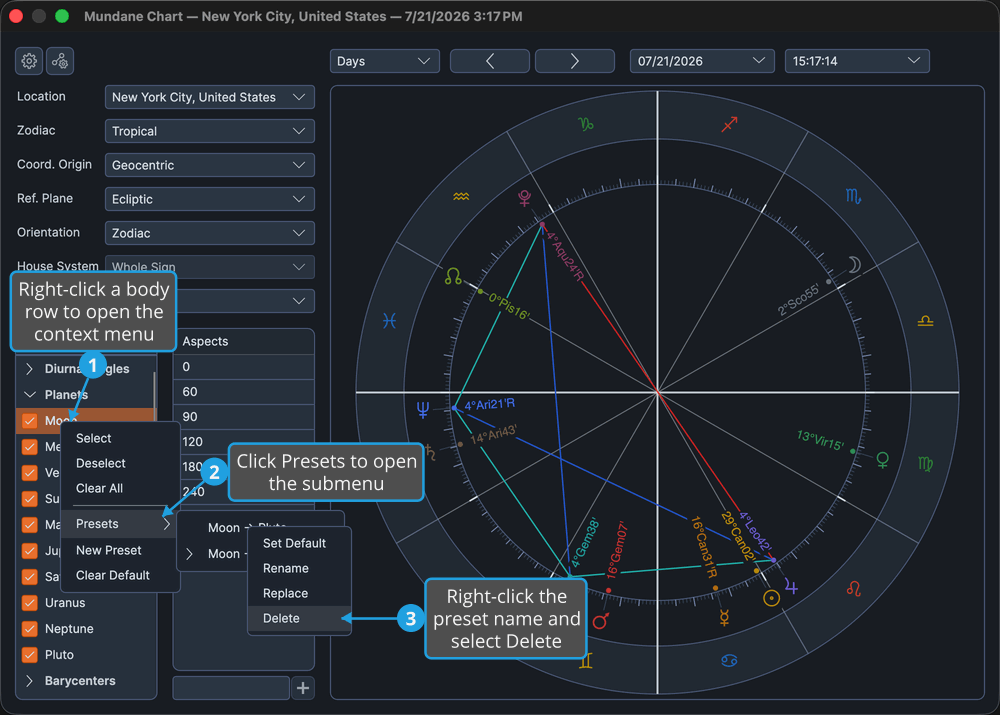Expand the Barycenters tree group
The height and width of the screenshot is (715, 1000).
pos(29,681)
